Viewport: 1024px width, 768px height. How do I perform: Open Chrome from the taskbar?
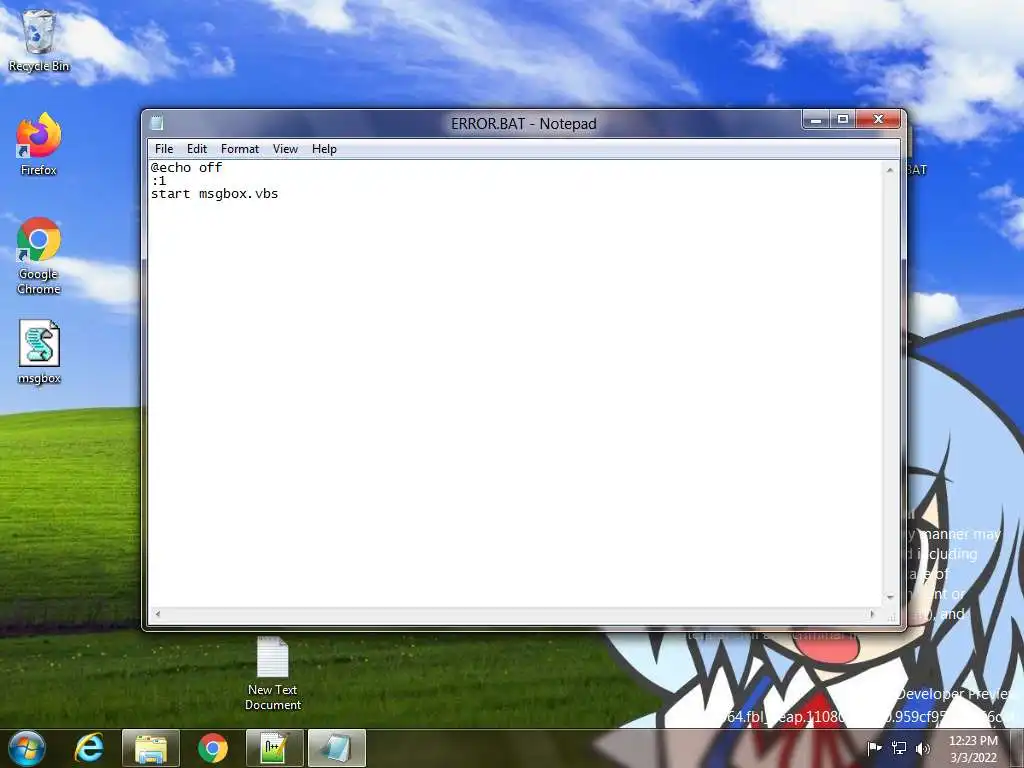point(213,748)
